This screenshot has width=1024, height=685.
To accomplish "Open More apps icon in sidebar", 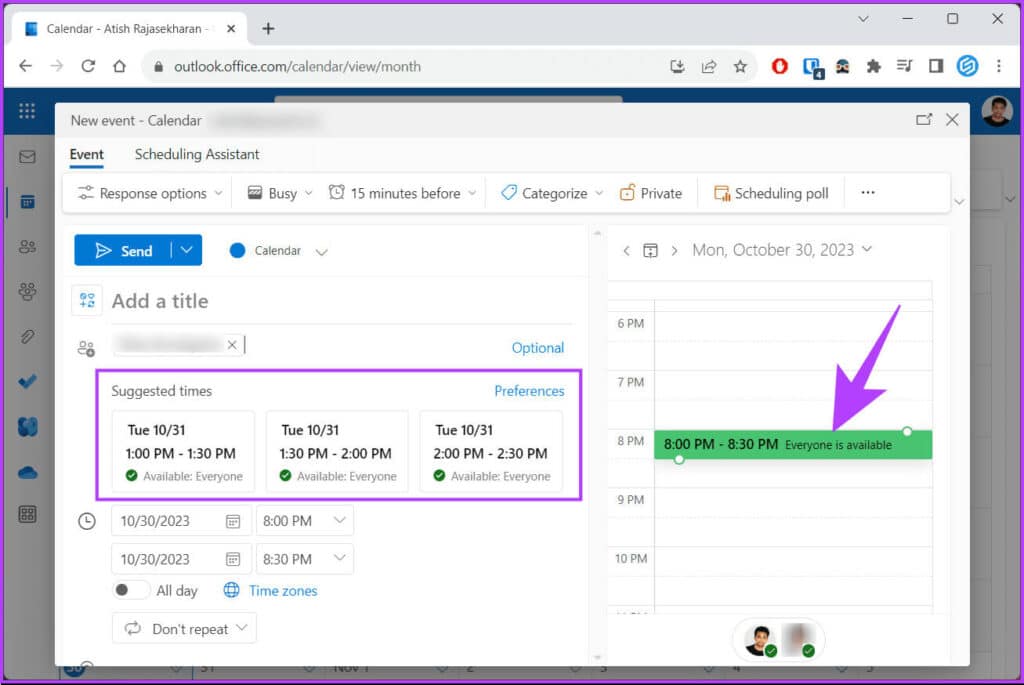I will click(x=27, y=515).
